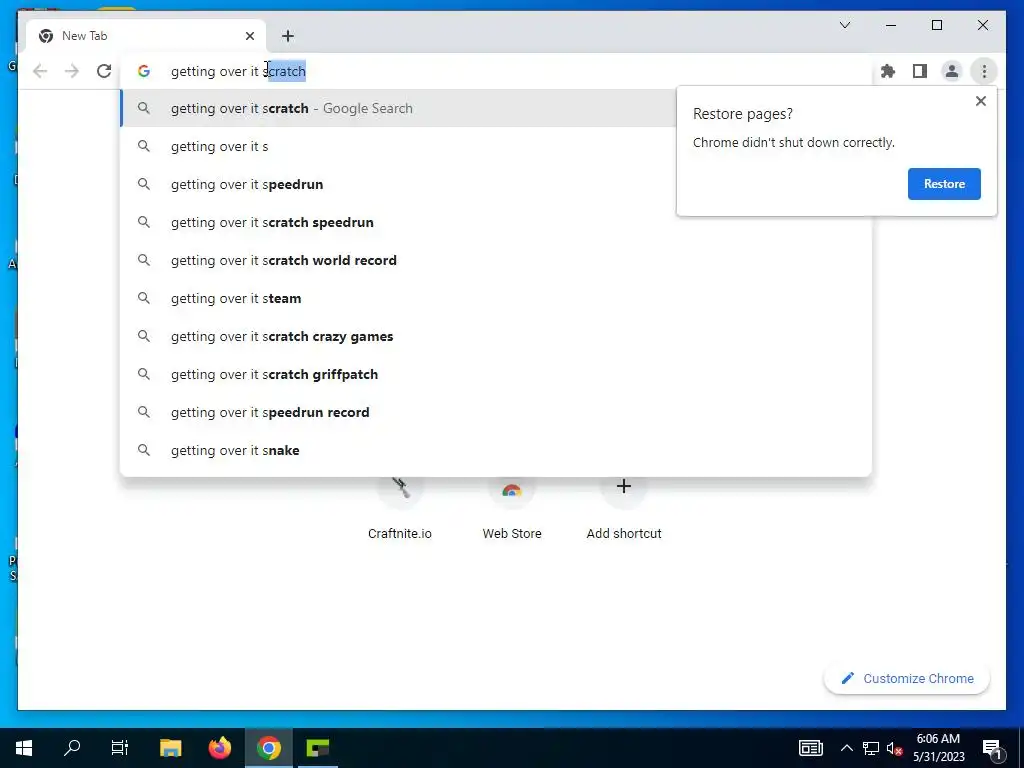Image resolution: width=1024 pixels, height=768 pixels.
Task: Open the Web Store shortcut
Action: coord(512,509)
